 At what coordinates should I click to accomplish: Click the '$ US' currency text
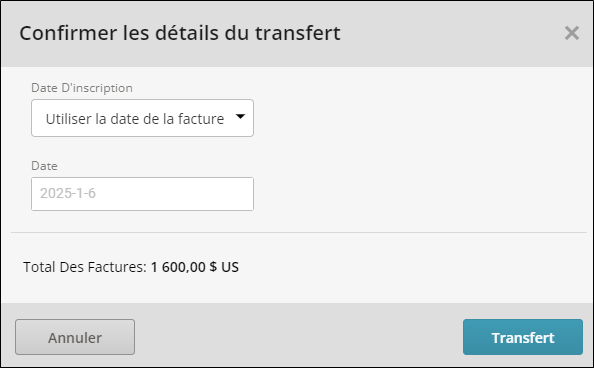[x=224, y=267]
